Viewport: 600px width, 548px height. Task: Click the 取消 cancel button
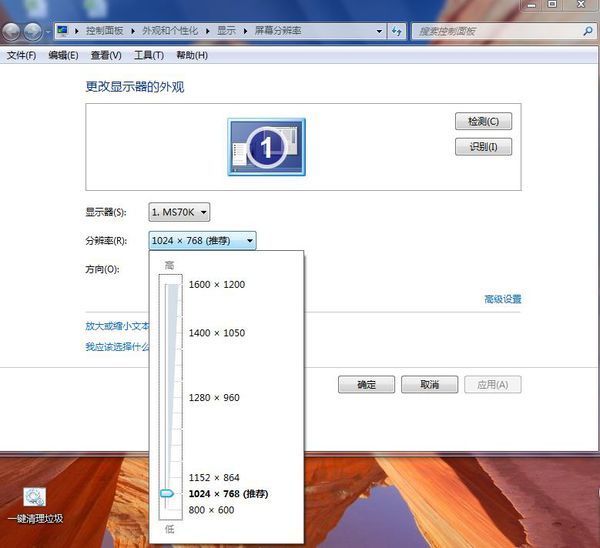click(429, 385)
